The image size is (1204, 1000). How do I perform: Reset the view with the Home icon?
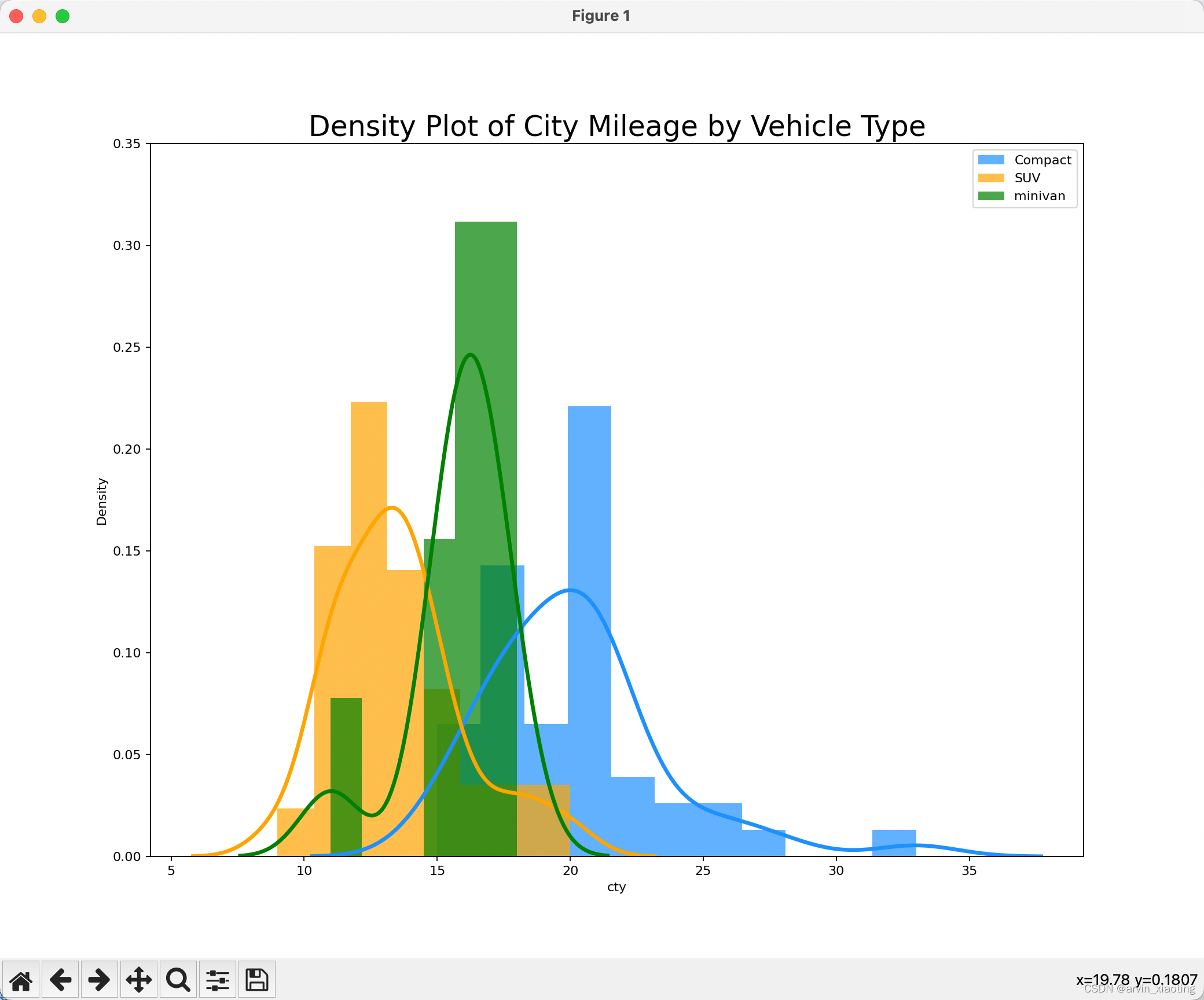(21, 980)
